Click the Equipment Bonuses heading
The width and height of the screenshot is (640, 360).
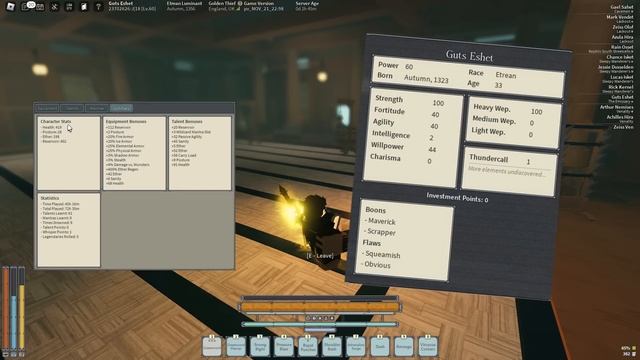[x=126, y=121]
